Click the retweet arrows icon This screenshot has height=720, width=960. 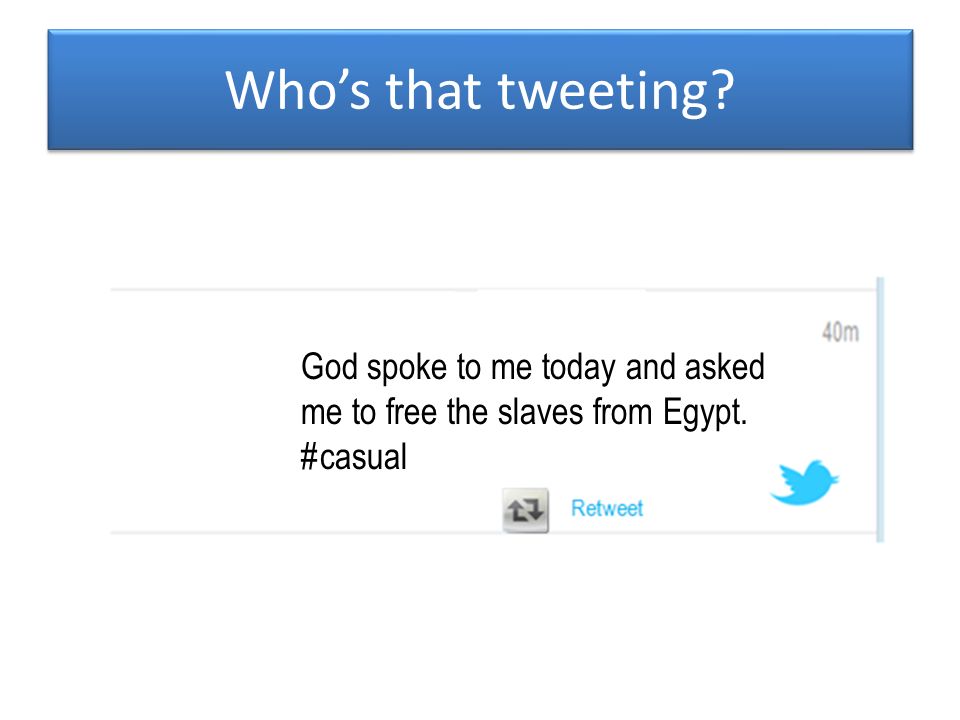point(525,509)
